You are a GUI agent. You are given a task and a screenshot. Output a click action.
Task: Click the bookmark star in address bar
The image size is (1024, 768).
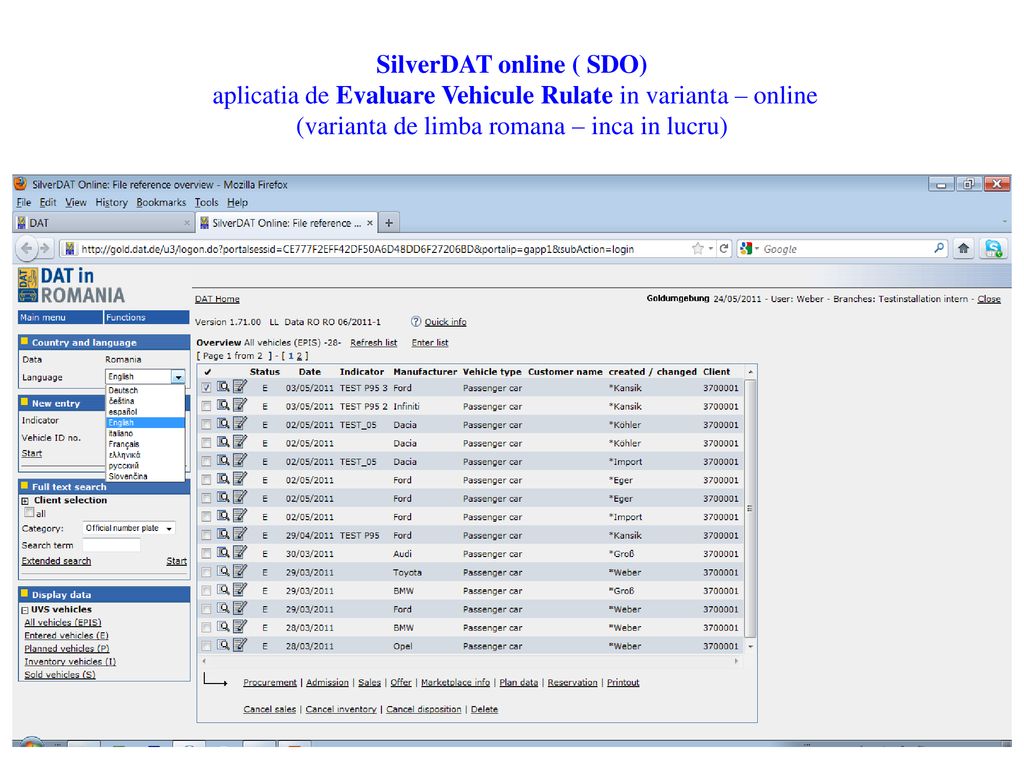pyautogui.click(x=697, y=248)
